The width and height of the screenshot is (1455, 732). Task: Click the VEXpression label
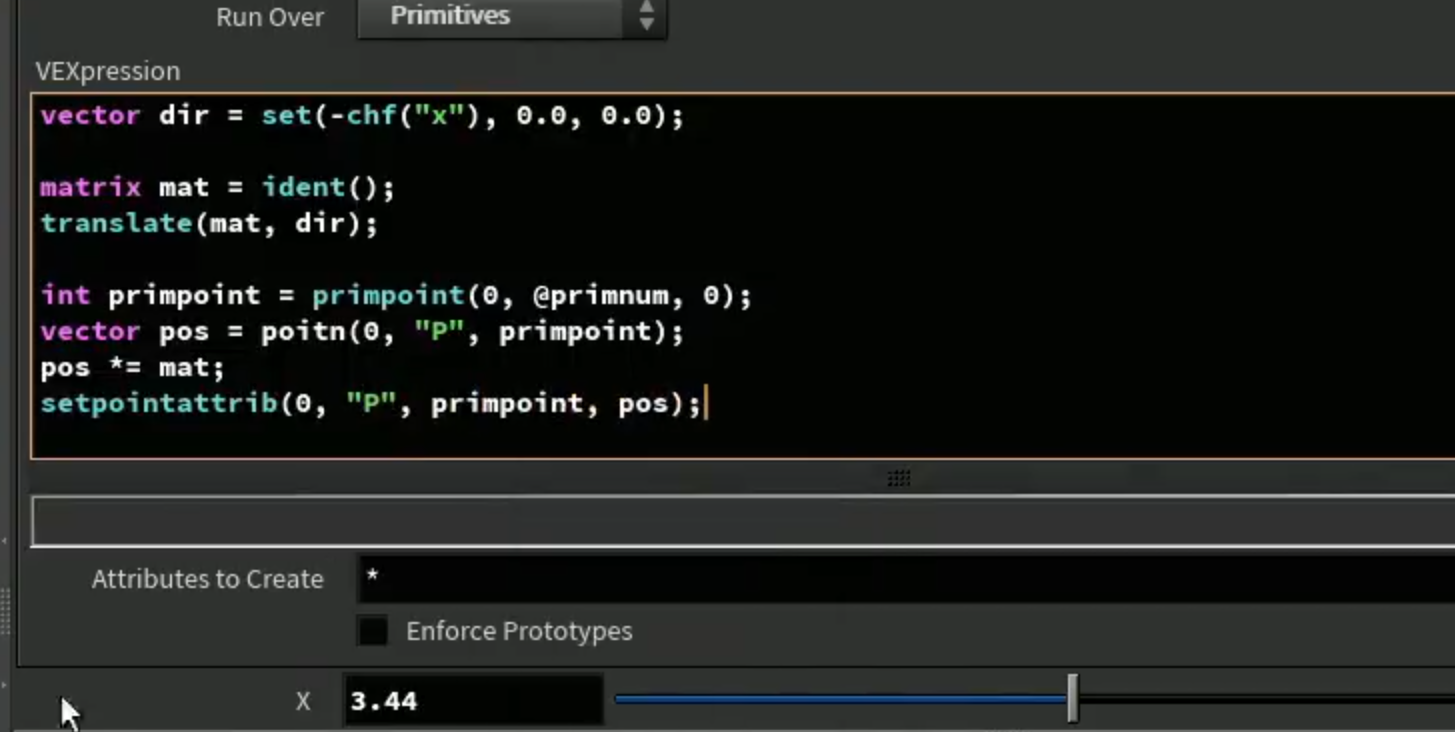click(x=108, y=71)
